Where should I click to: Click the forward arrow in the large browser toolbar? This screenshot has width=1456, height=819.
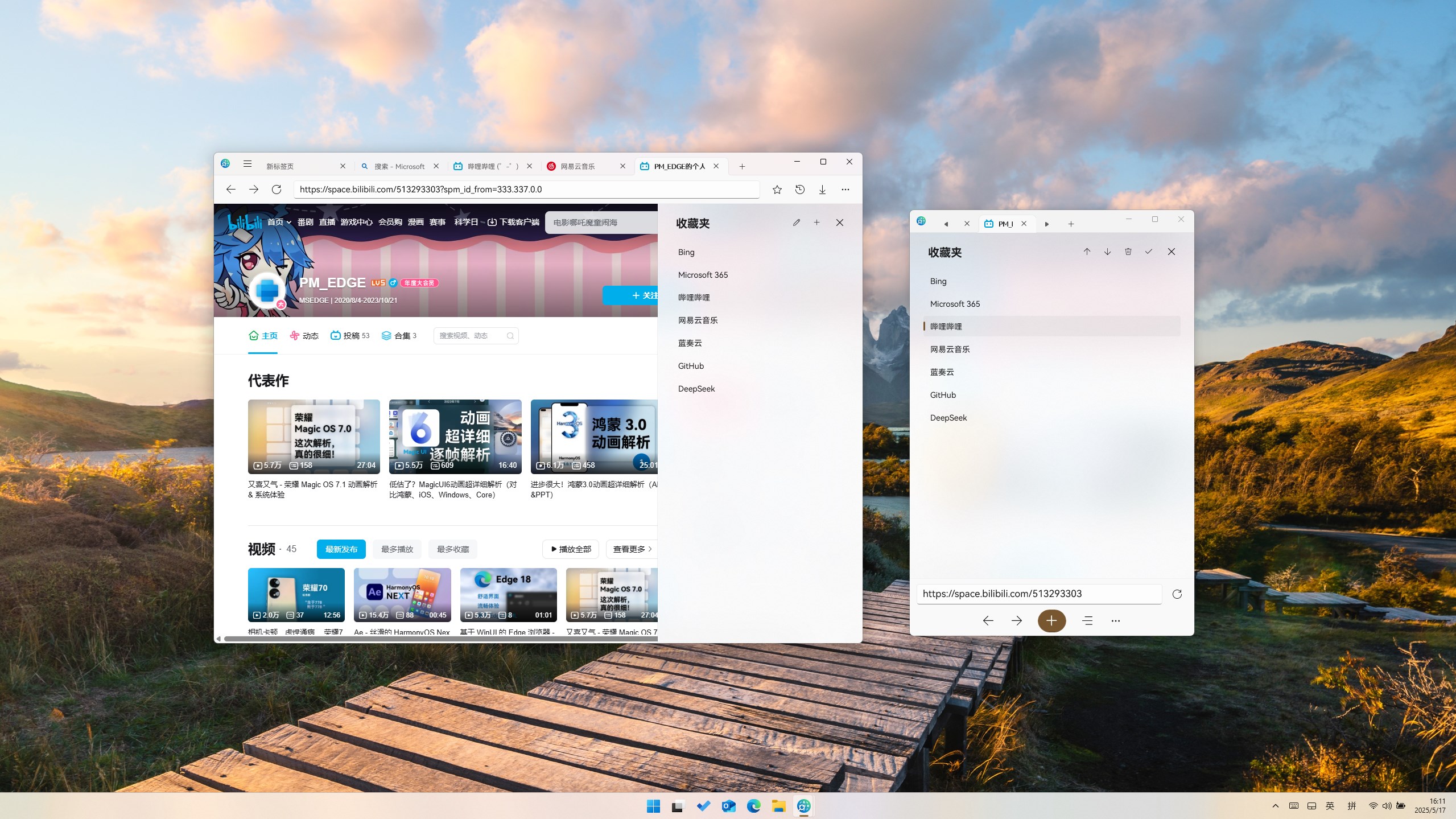pos(254,190)
